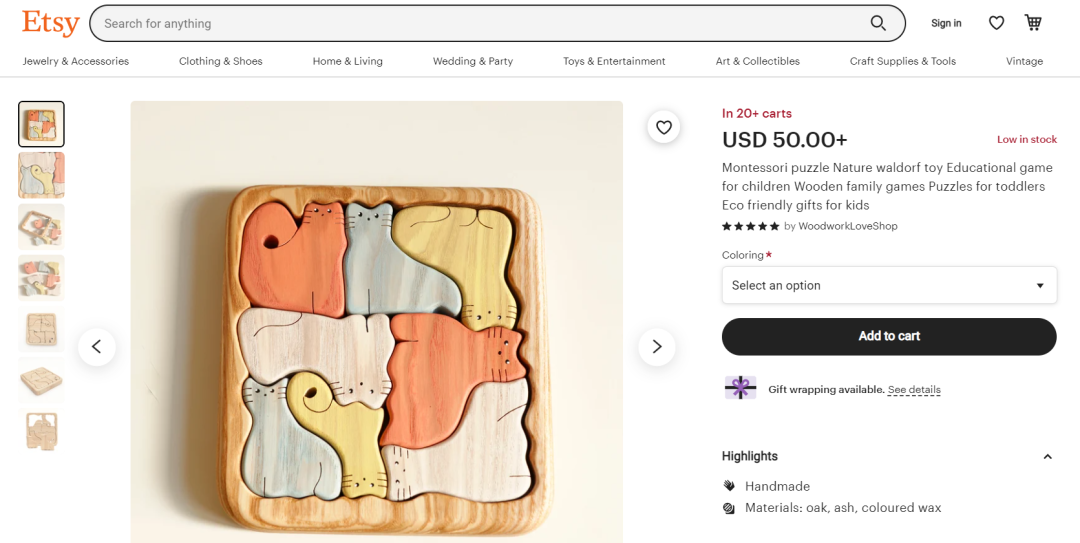Click the Etsy logo
This screenshot has width=1080, height=543.
coord(50,23)
